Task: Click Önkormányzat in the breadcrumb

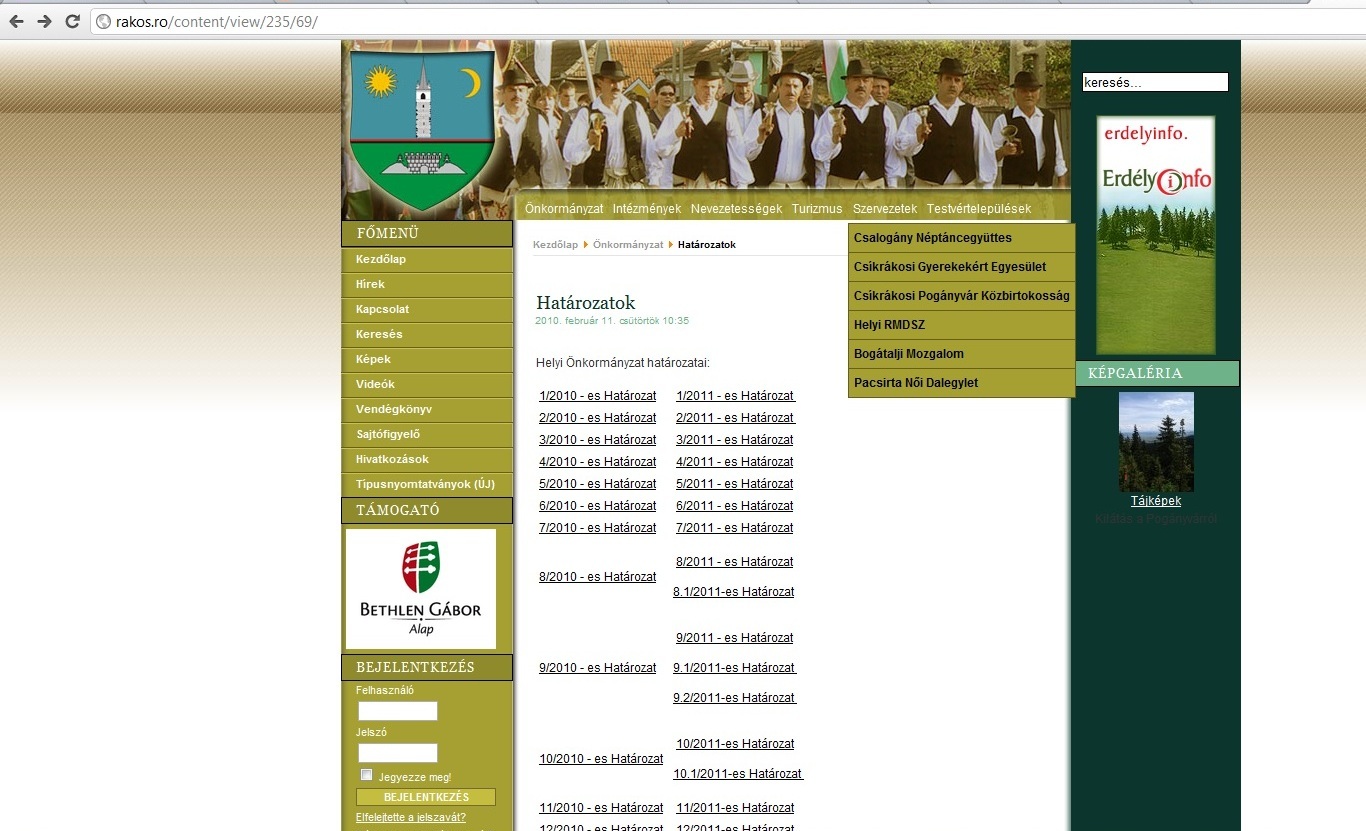Action: pos(628,245)
